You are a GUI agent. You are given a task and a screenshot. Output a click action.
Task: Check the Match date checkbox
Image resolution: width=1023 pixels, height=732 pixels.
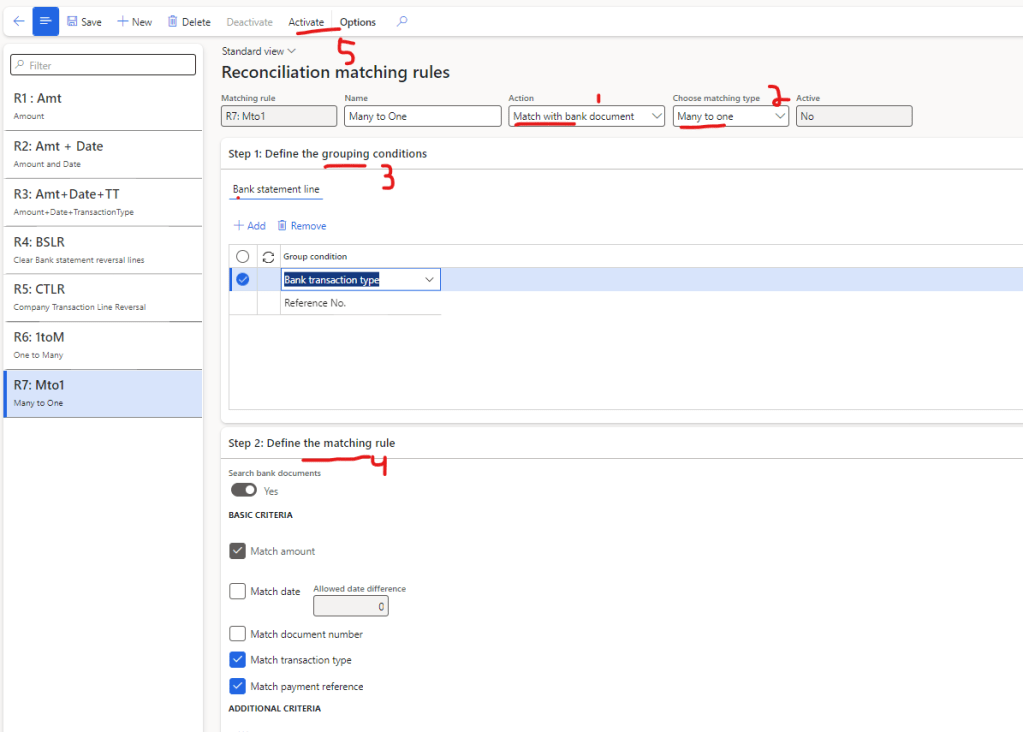tap(238, 591)
